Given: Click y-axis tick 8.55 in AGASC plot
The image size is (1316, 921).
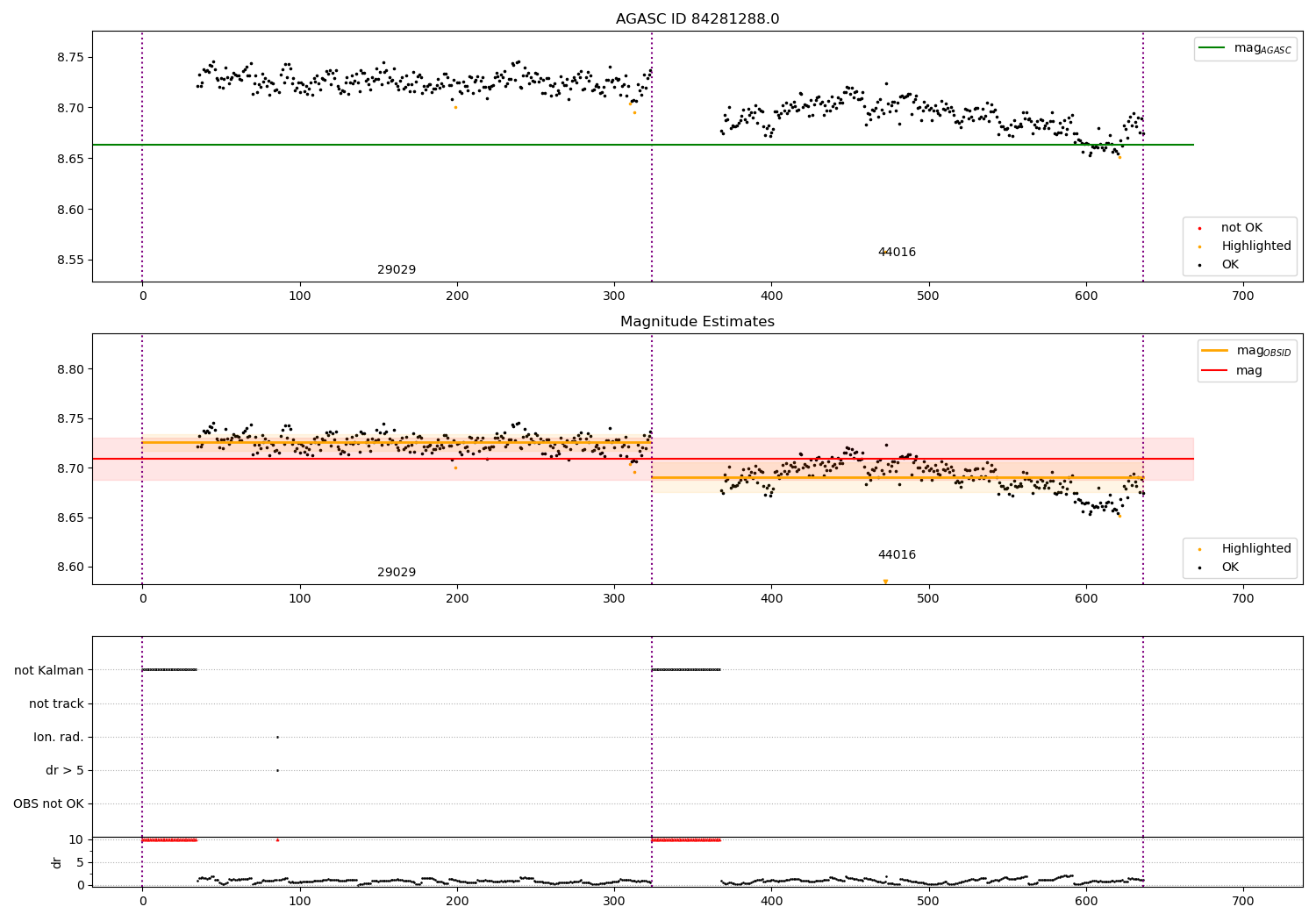Looking at the screenshot, I should coord(69,261).
